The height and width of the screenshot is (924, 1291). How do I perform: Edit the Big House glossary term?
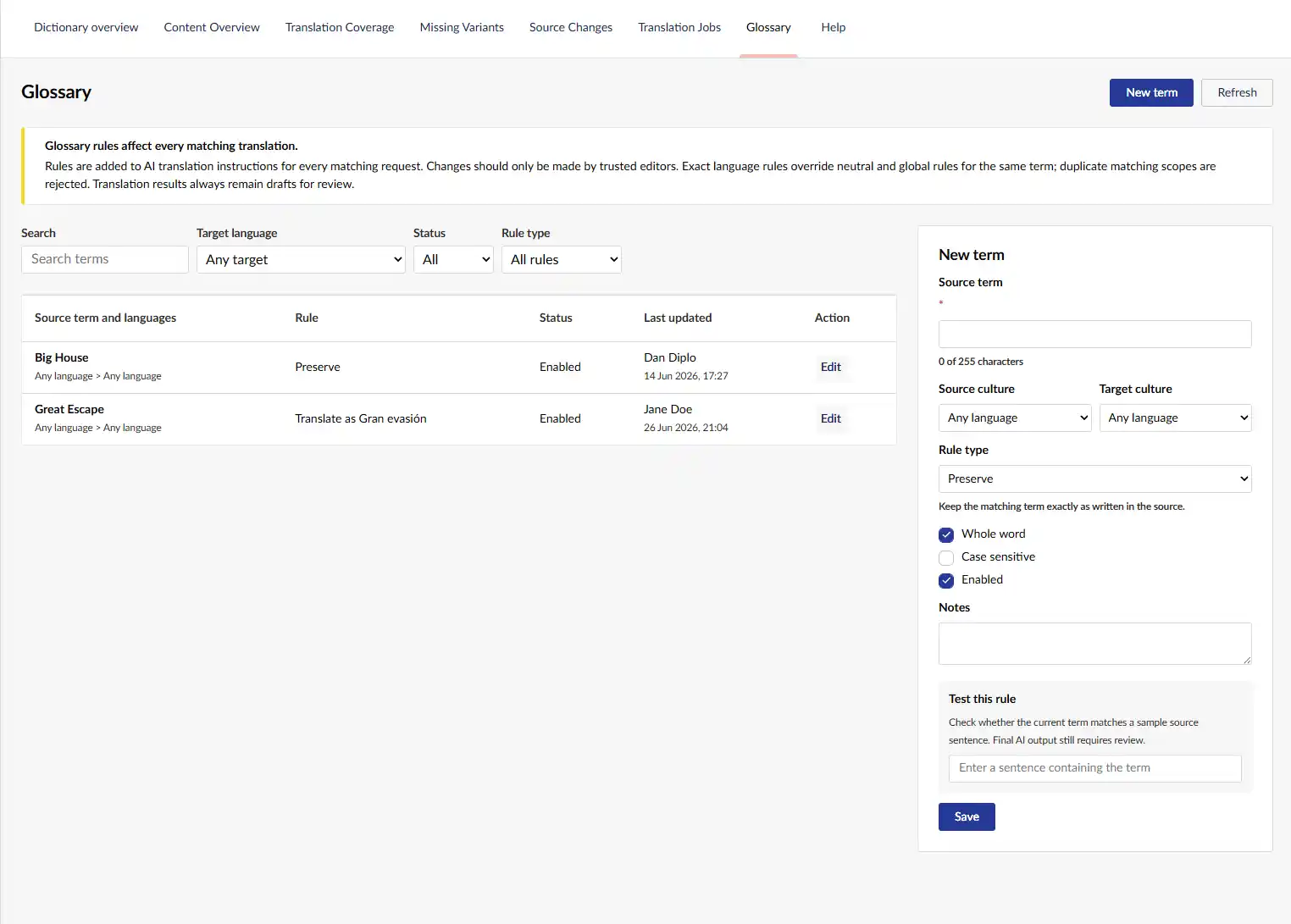[831, 367]
